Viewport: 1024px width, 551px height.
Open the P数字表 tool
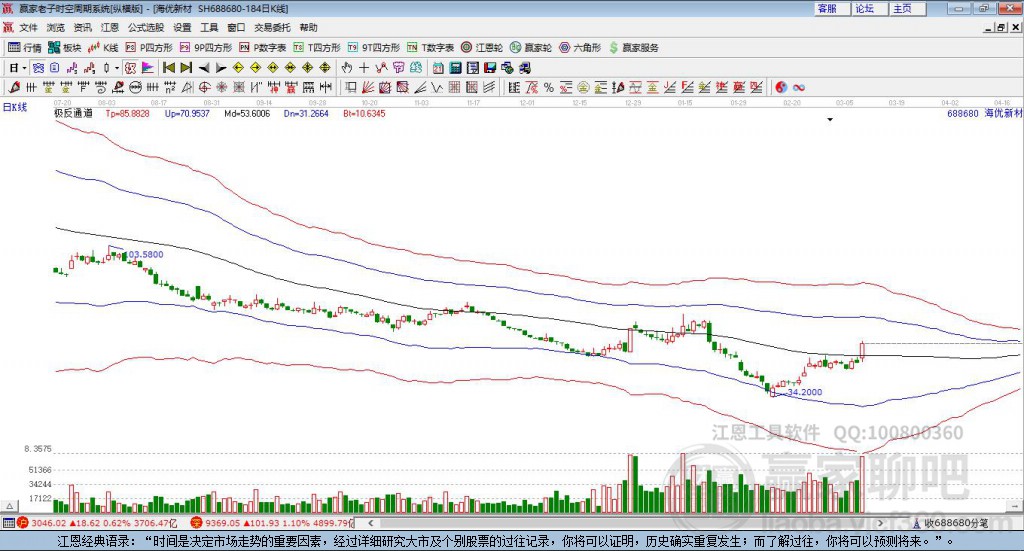[263, 48]
